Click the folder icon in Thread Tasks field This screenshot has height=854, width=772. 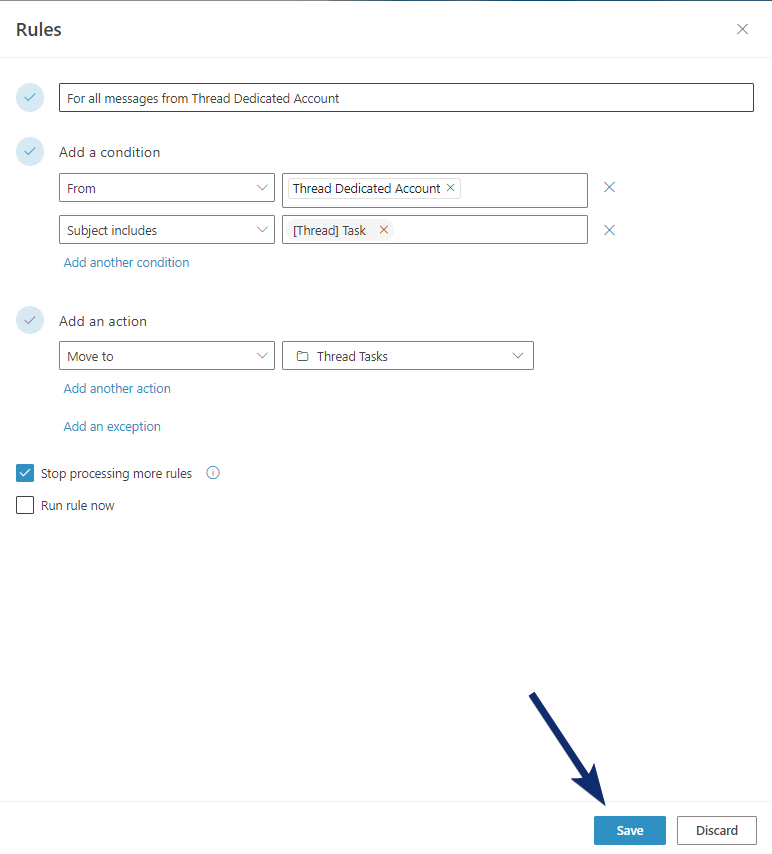302,356
